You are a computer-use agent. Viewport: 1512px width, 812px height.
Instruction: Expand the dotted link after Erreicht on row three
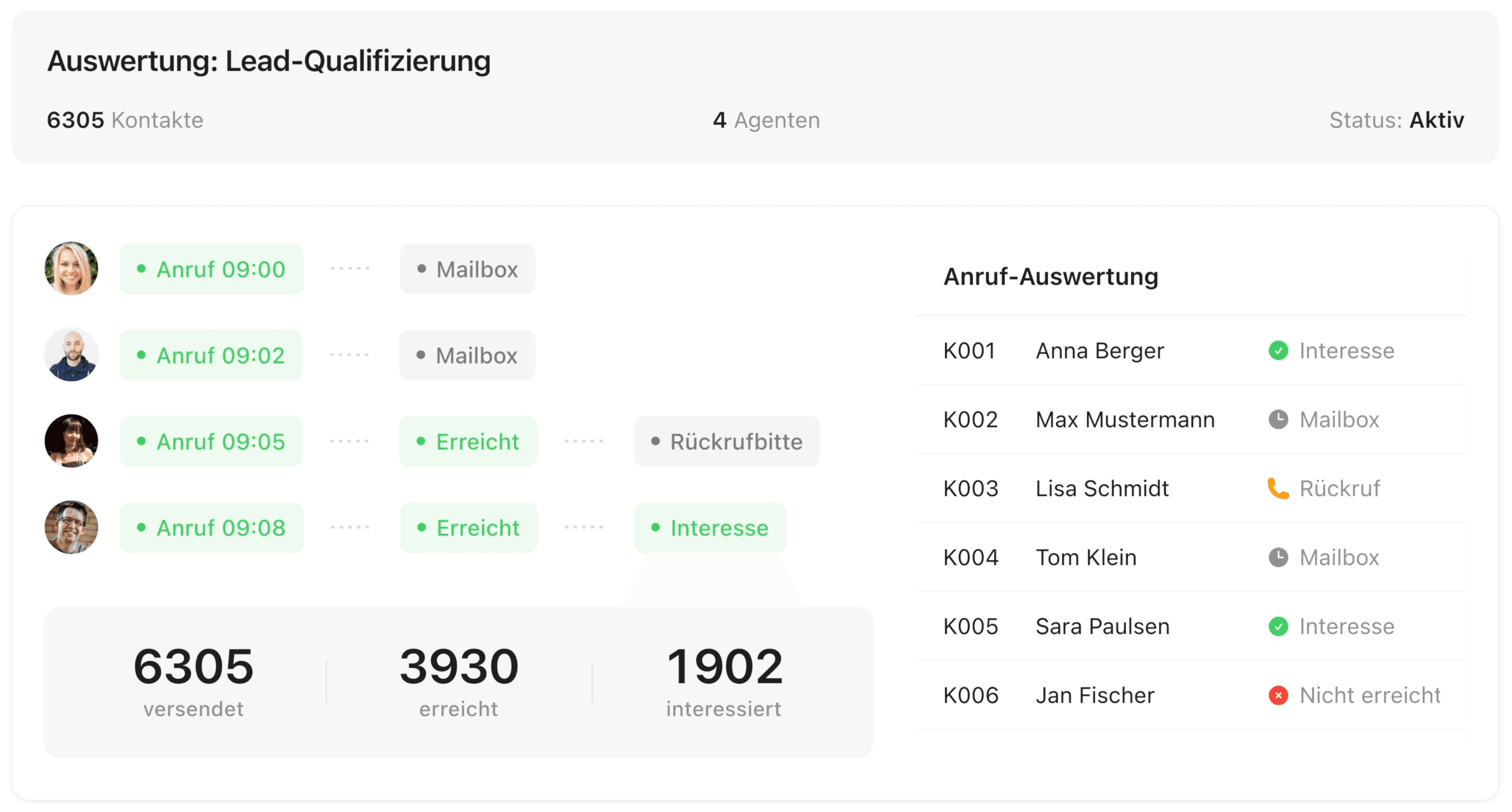point(585,441)
